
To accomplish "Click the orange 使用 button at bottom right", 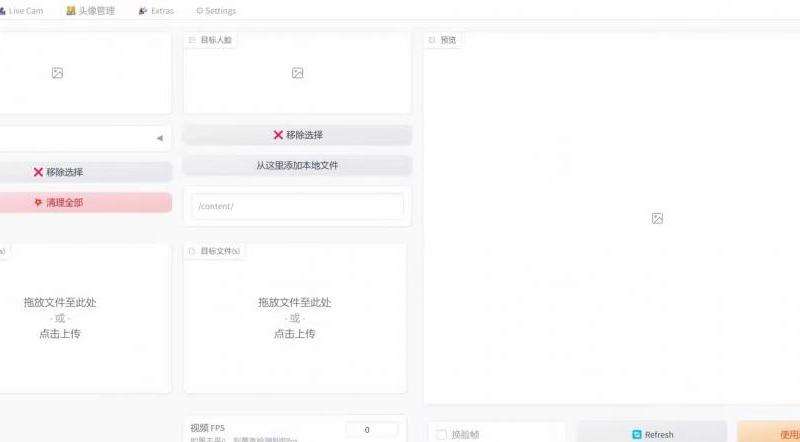I will 769,433.
